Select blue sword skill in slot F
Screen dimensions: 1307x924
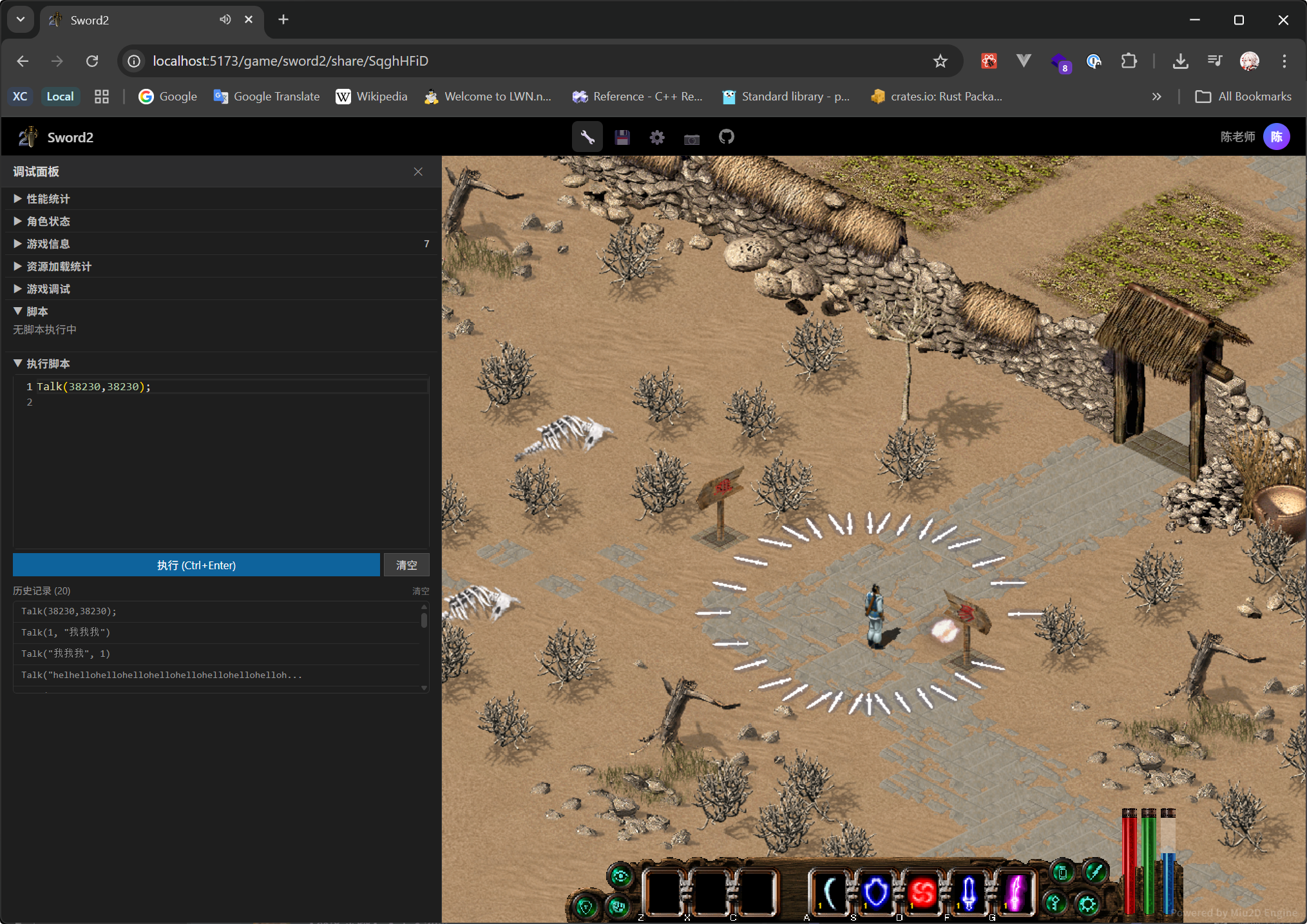(969, 892)
